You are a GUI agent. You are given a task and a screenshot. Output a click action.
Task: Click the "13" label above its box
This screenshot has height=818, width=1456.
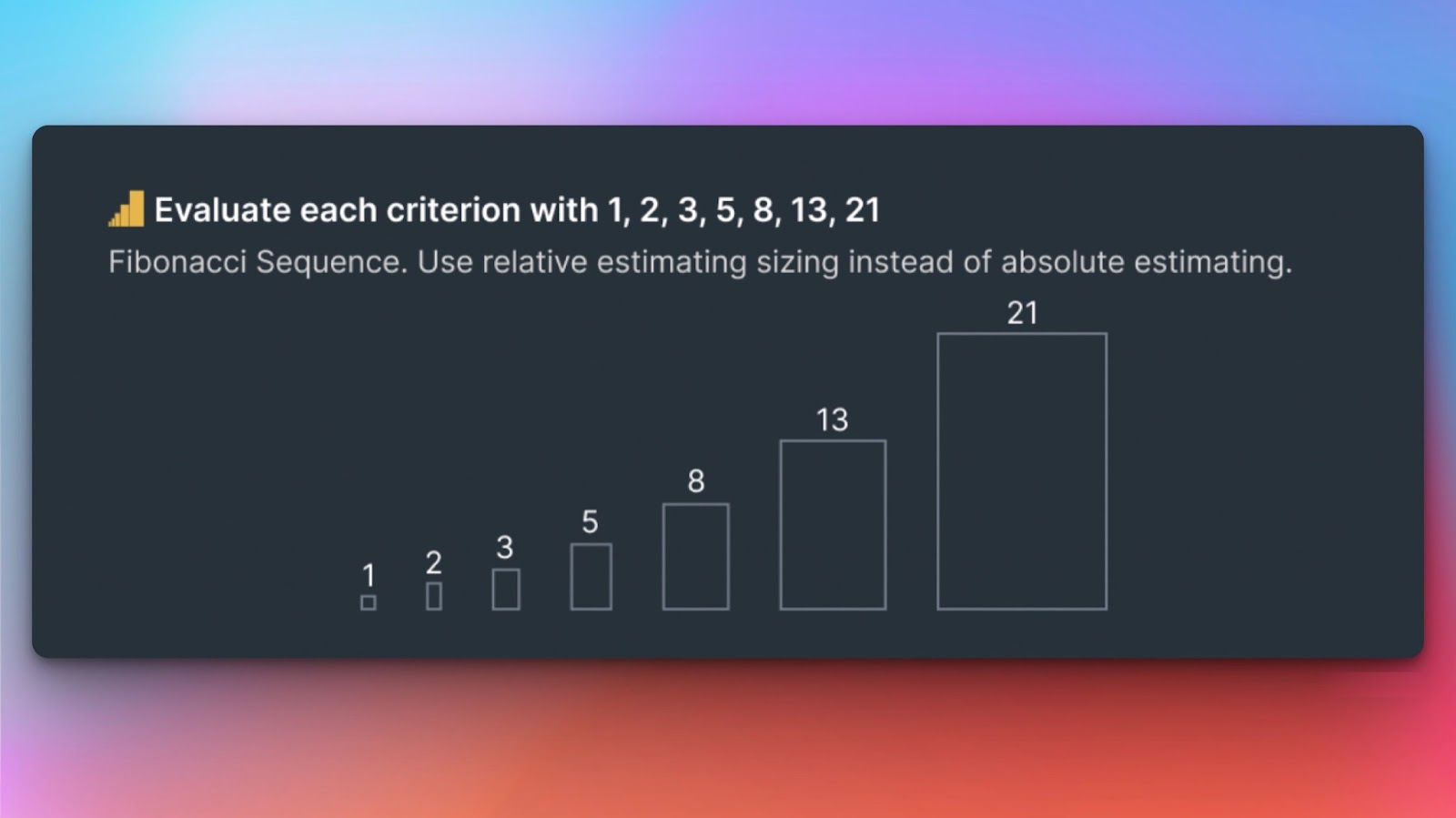[832, 419]
